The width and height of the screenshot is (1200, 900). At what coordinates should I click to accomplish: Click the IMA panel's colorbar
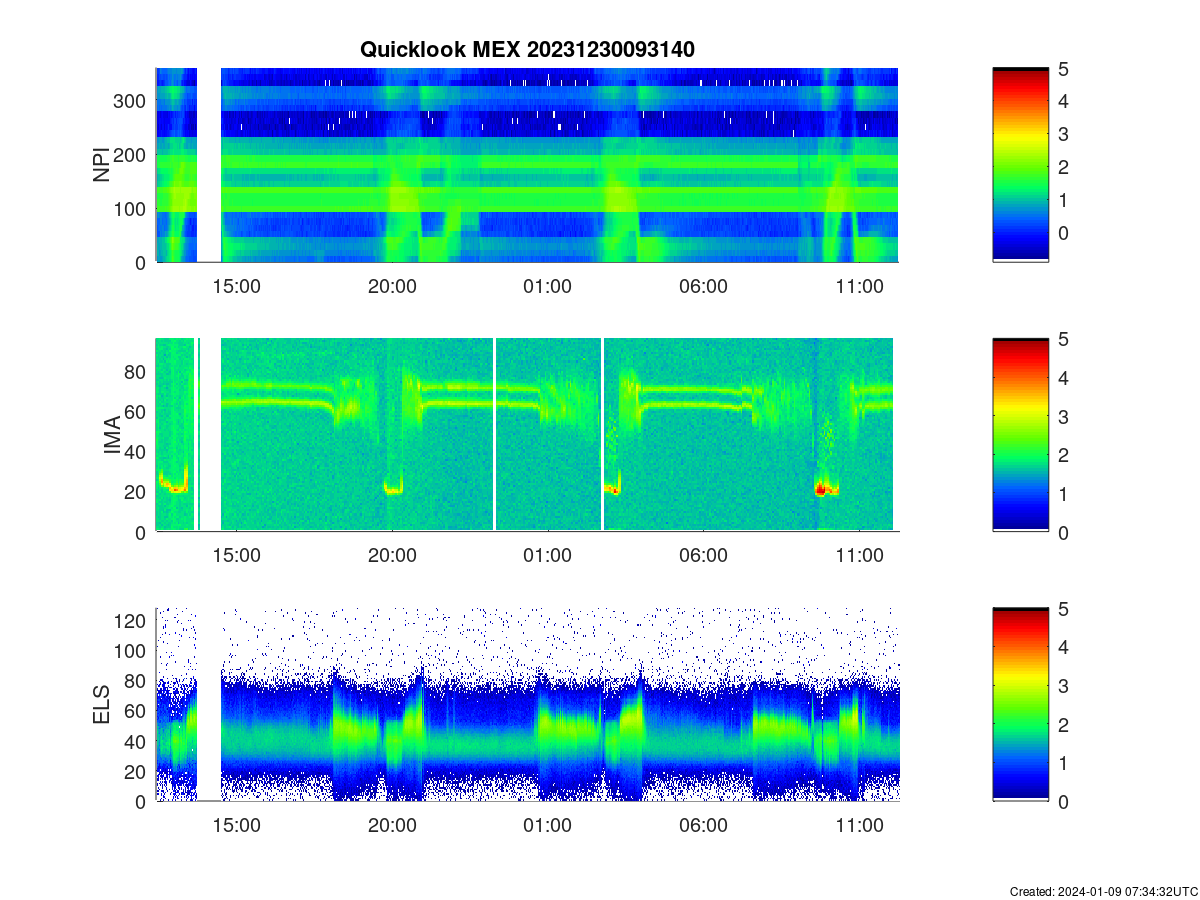coord(1020,435)
